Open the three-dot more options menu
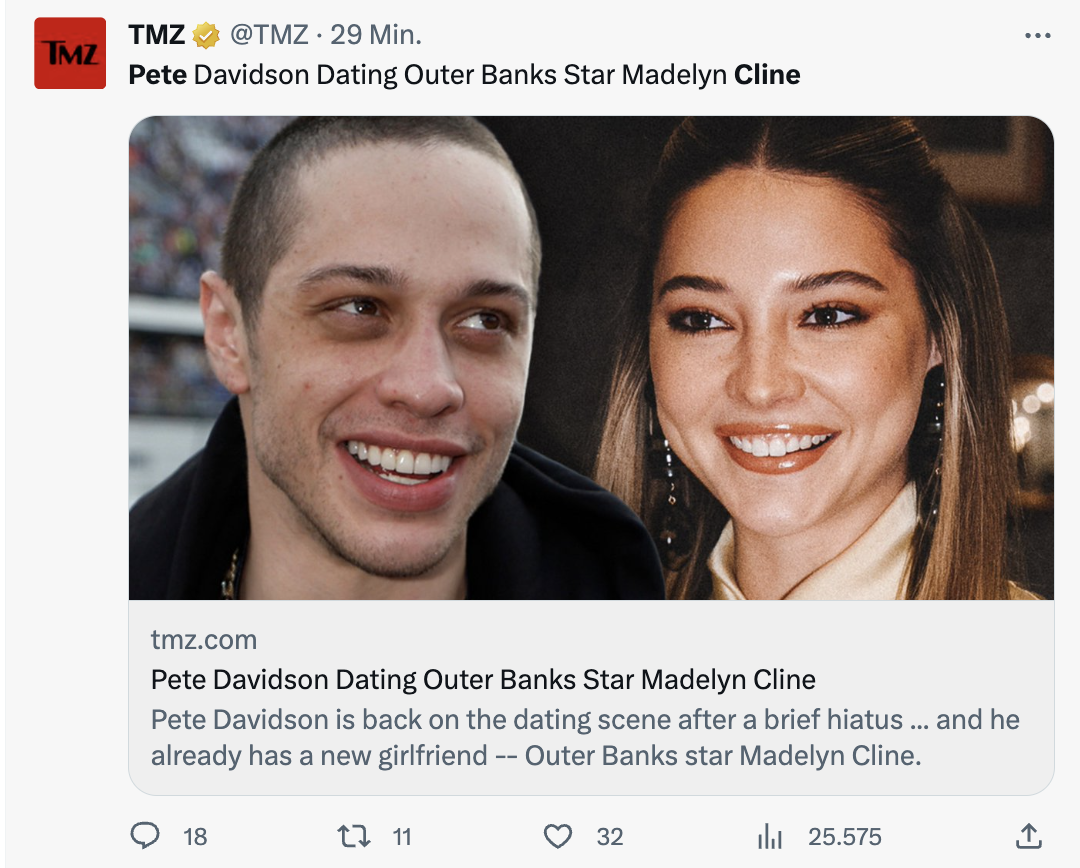Screen dimensions: 1080x868 point(1038,36)
